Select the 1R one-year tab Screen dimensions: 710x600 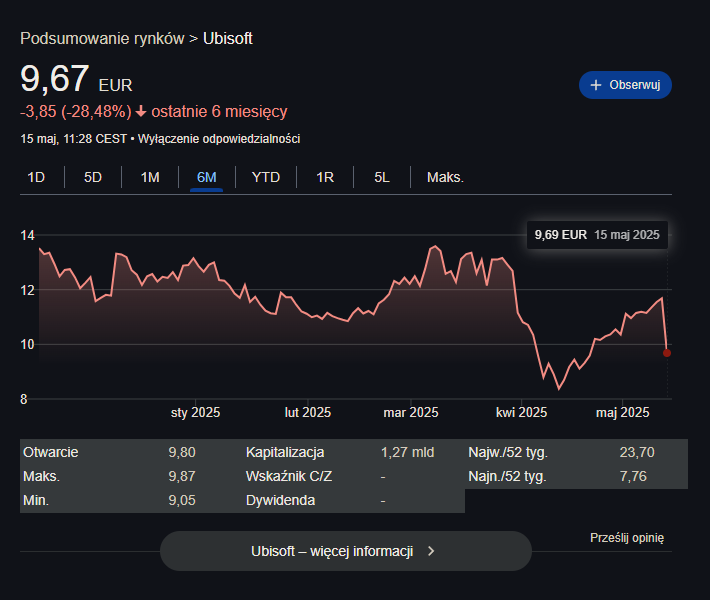(x=325, y=177)
